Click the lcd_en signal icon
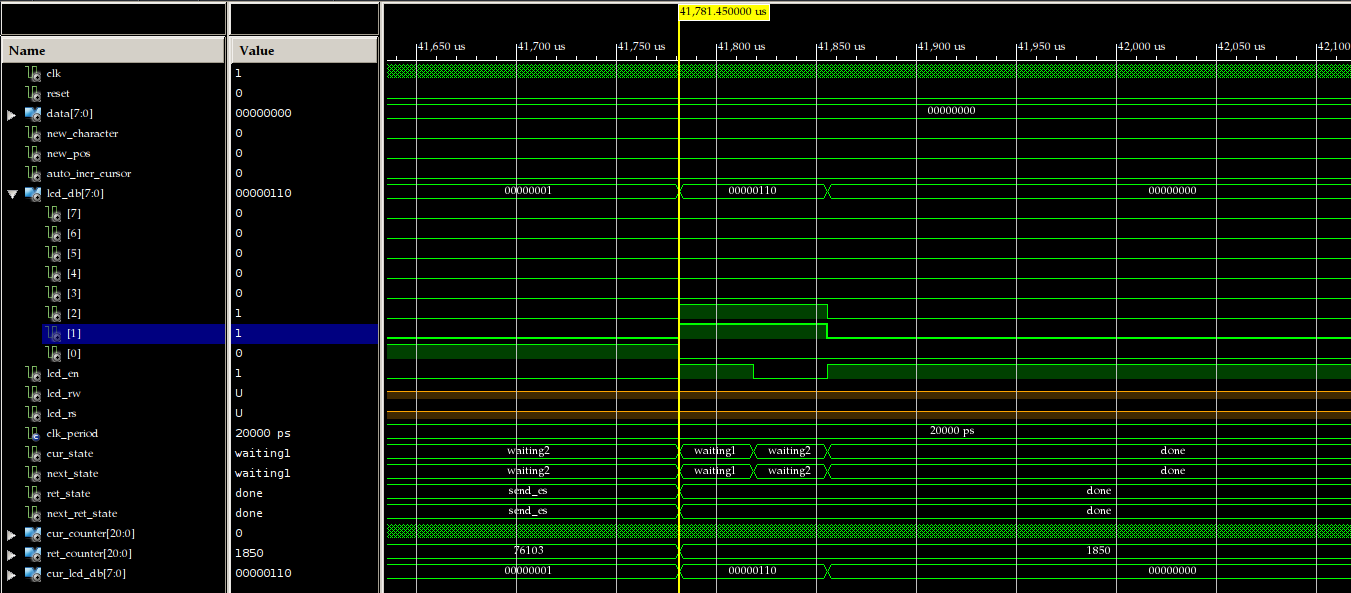The image size is (1351, 593). [x=32, y=373]
